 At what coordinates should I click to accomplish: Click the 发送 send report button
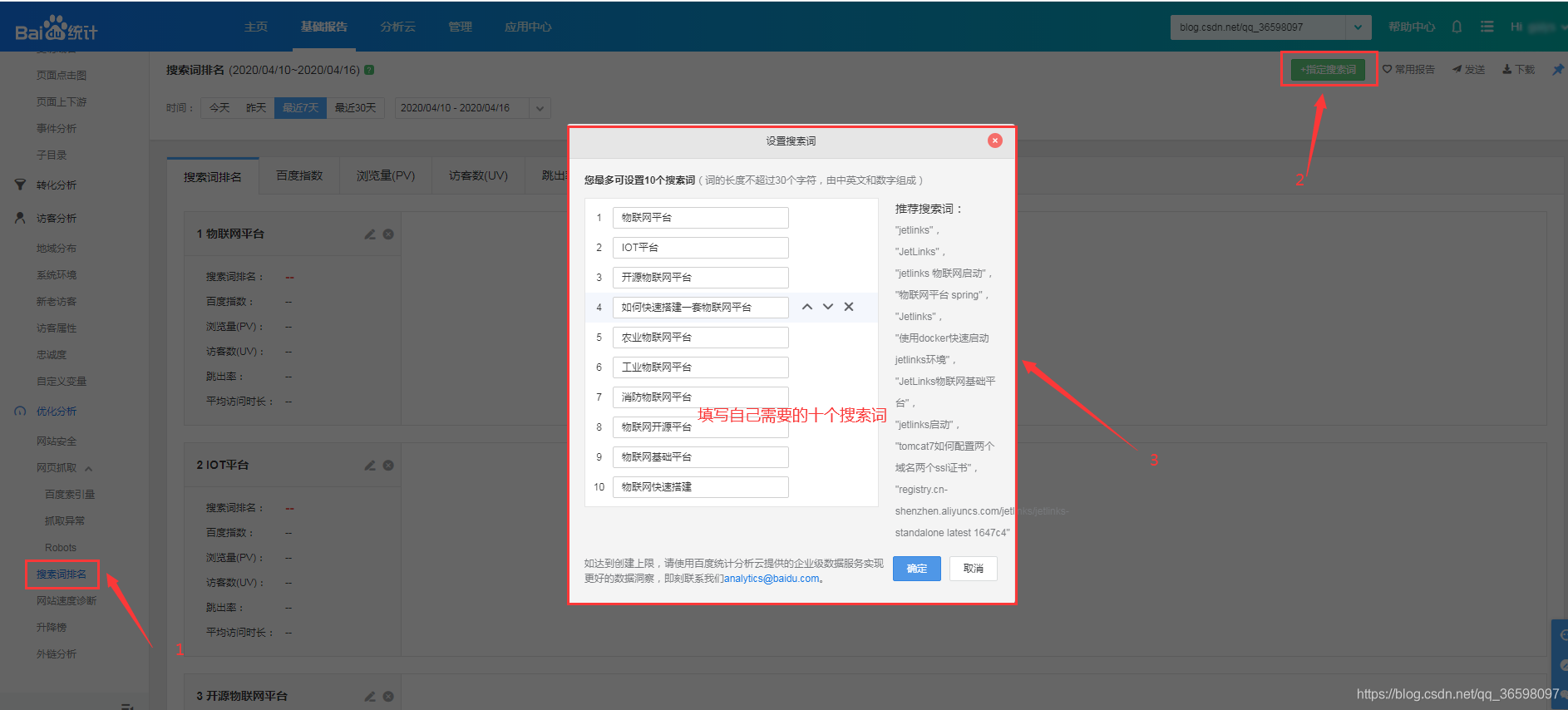(1468, 70)
